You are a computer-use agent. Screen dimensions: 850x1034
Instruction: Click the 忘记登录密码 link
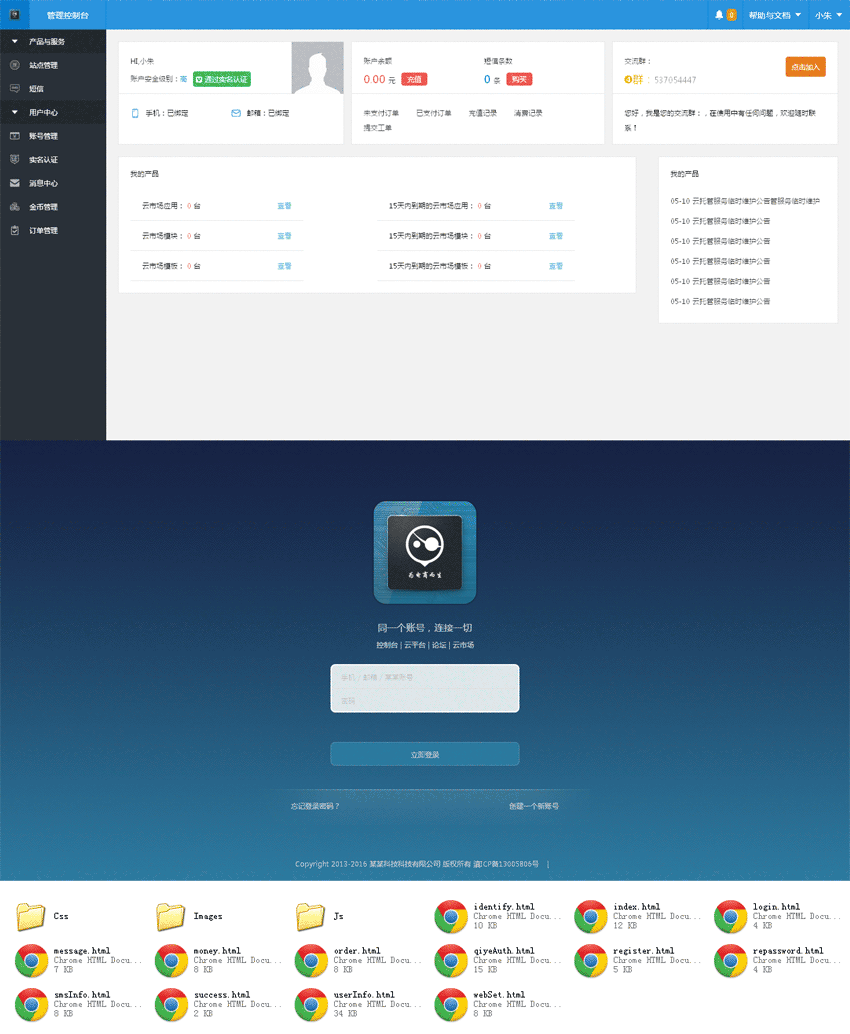click(x=315, y=806)
